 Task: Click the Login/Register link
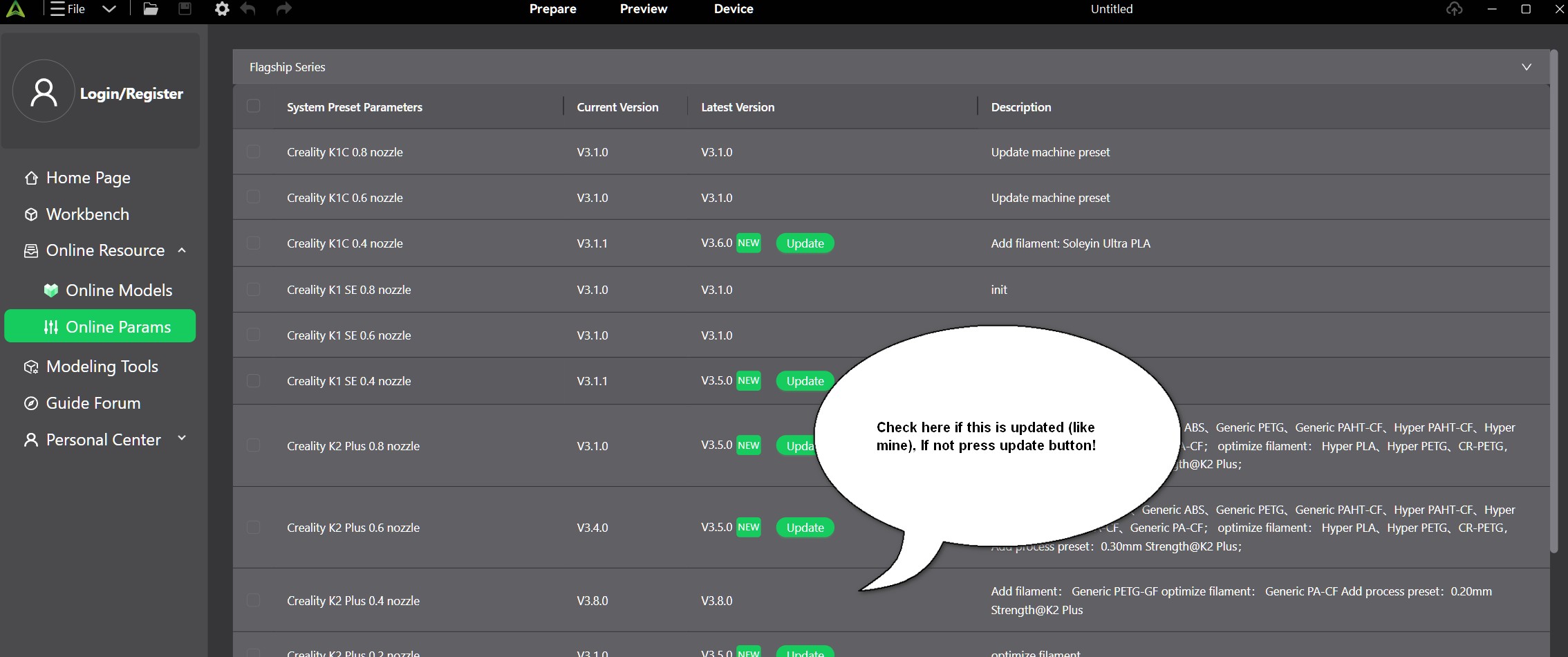(x=131, y=93)
